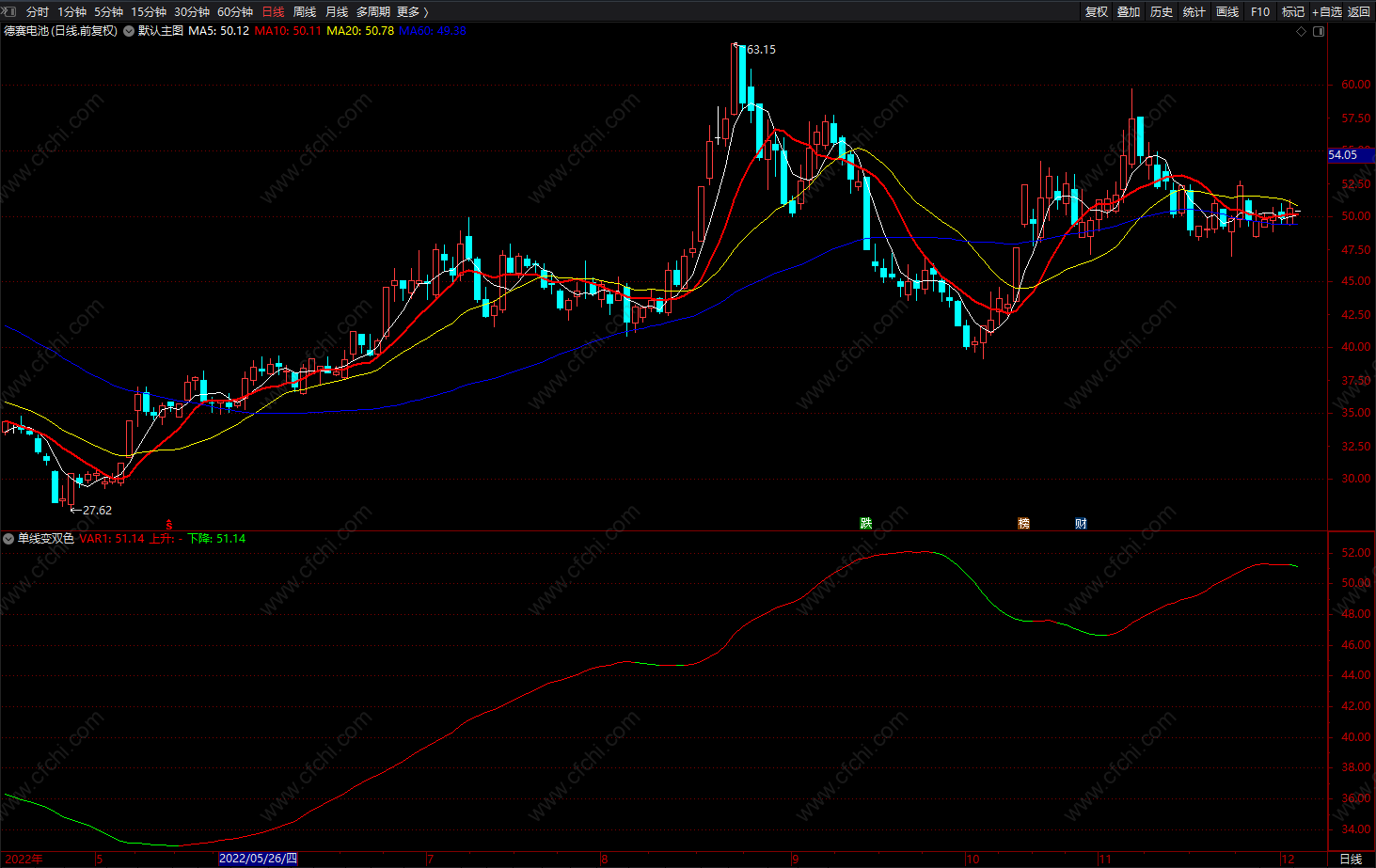Click the collapse-panel icon at top-left corner
The image size is (1376, 868).
click(8, 11)
